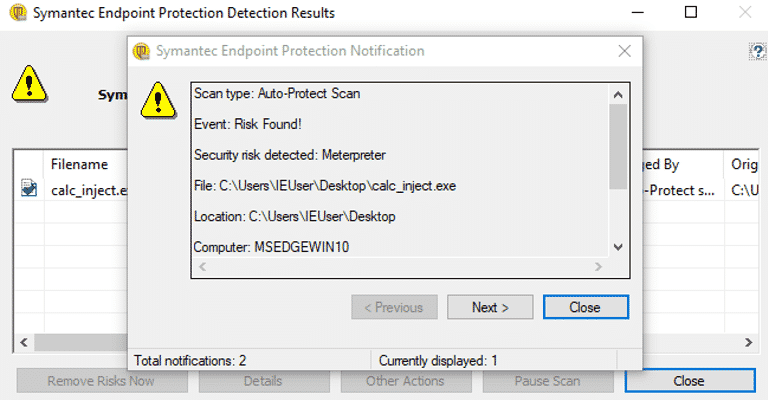768x400 pixels.
Task: Click the large warning icon in Detection Results window
Action: tap(29, 82)
